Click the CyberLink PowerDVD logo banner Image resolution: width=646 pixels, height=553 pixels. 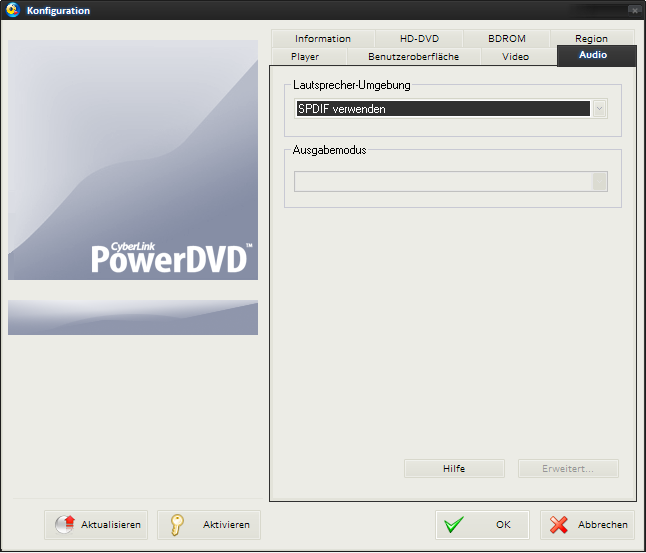(x=133, y=160)
